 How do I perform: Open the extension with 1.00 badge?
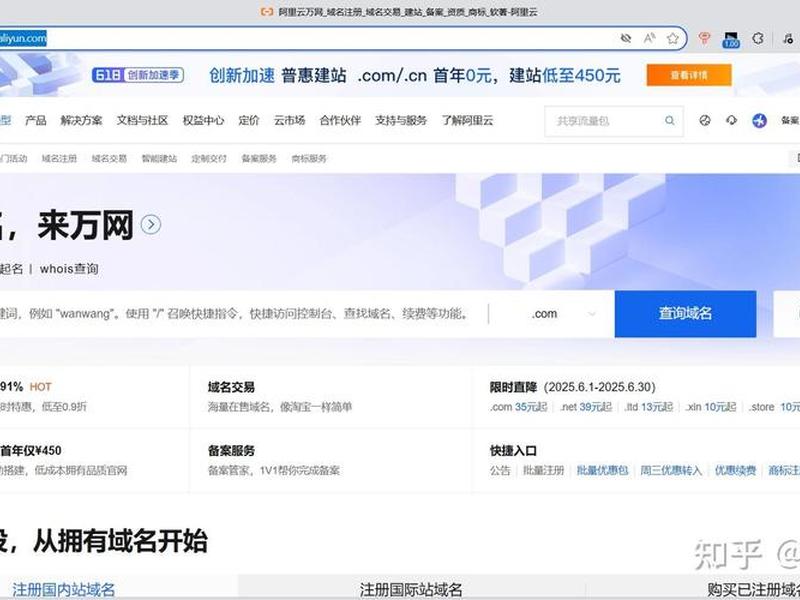pyautogui.click(x=731, y=40)
